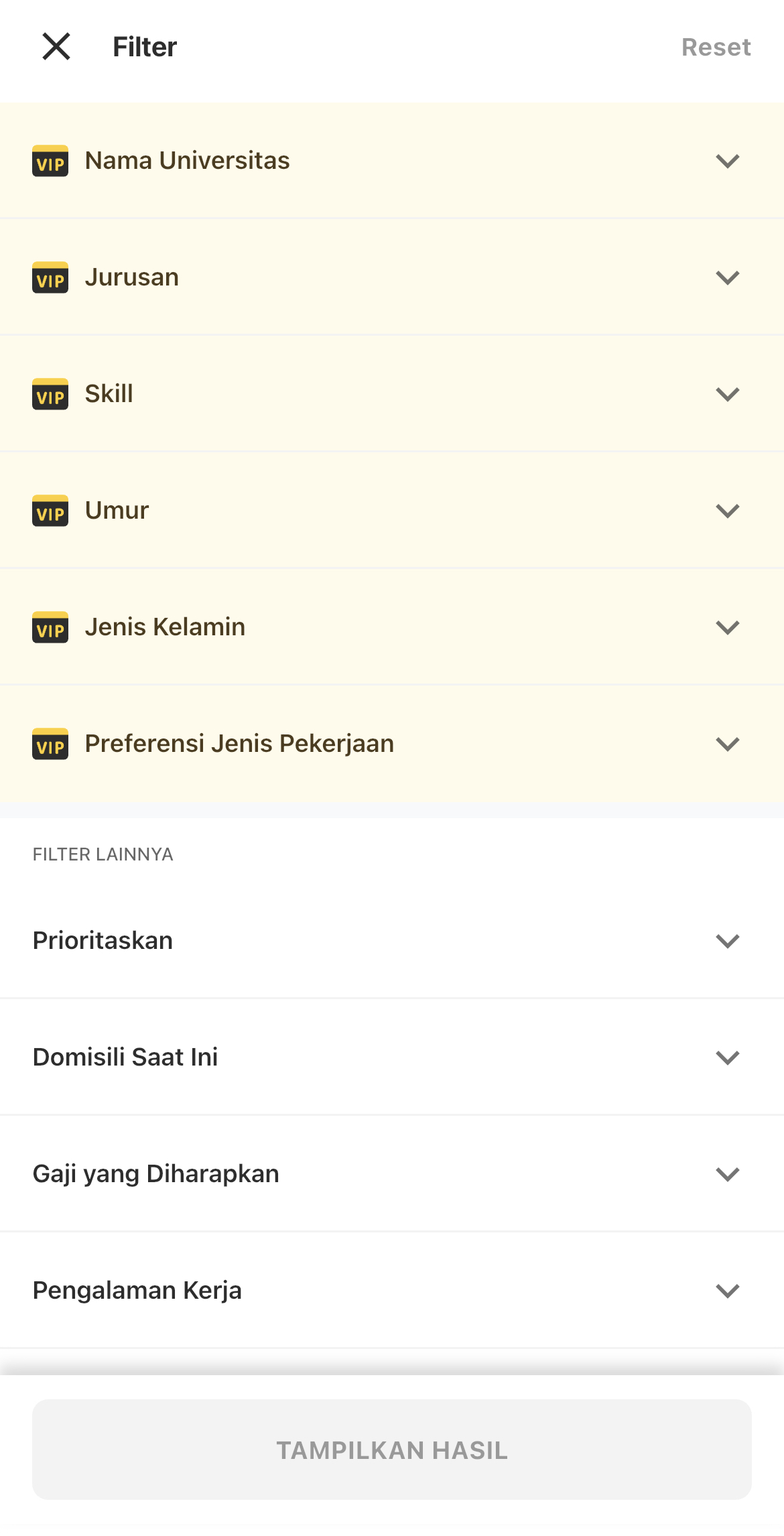The width and height of the screenshot is (784, 1536).
Task: Expand Preferensi Jenis Pekerjaan chevron
Action: coord(727,744)
